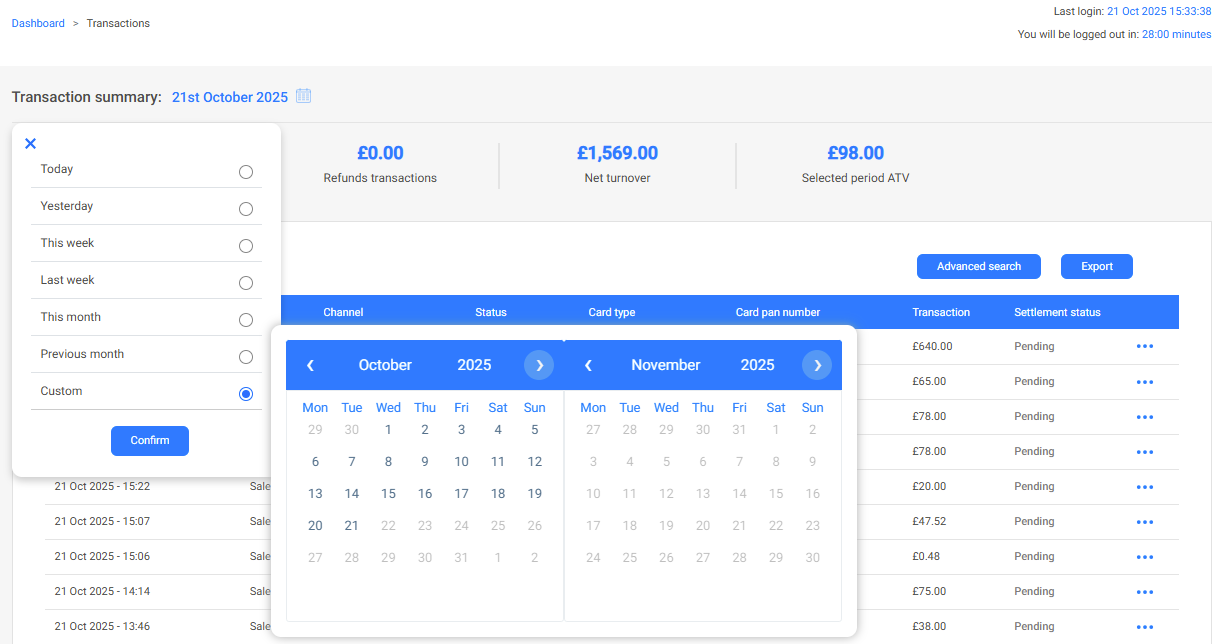The width and height of the screenshot is (1212, 644).
Task: Navigate to Dashboard breadcrumb link
Action: pyautogui.click(x=38, y=23)
